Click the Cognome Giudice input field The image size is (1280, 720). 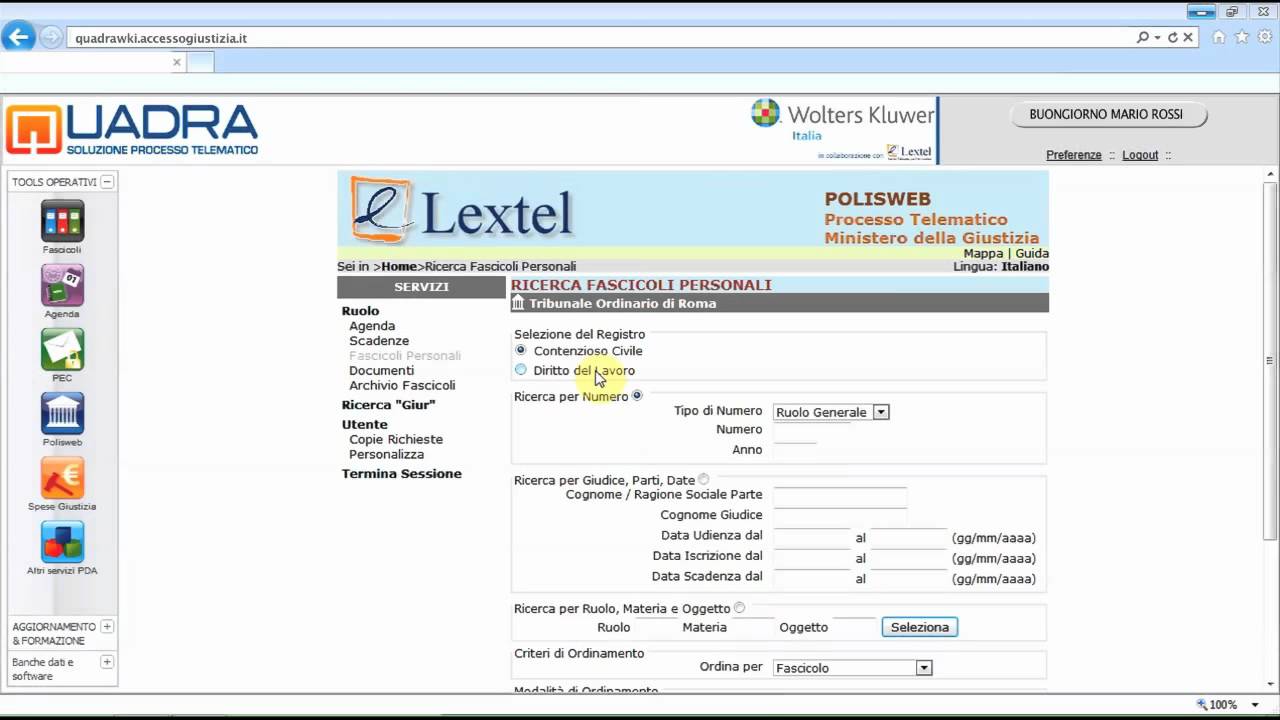840,515
